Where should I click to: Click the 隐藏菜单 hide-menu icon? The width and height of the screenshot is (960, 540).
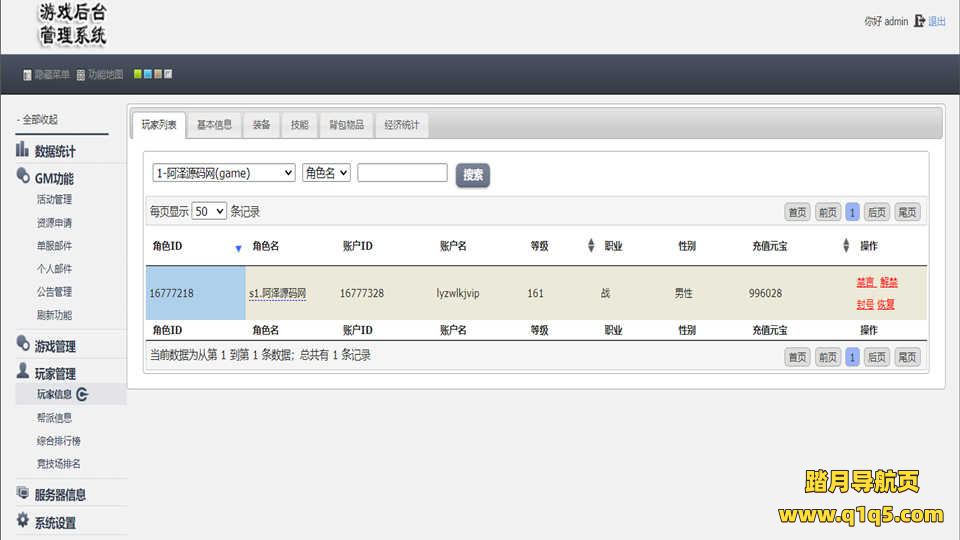point(27,75)
